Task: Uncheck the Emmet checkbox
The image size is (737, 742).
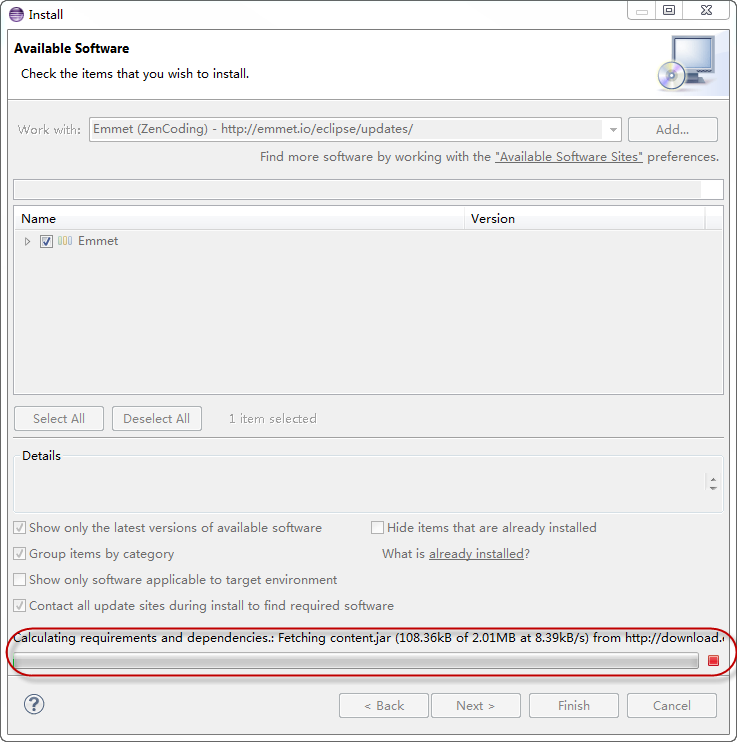Action: click(46, 241)
